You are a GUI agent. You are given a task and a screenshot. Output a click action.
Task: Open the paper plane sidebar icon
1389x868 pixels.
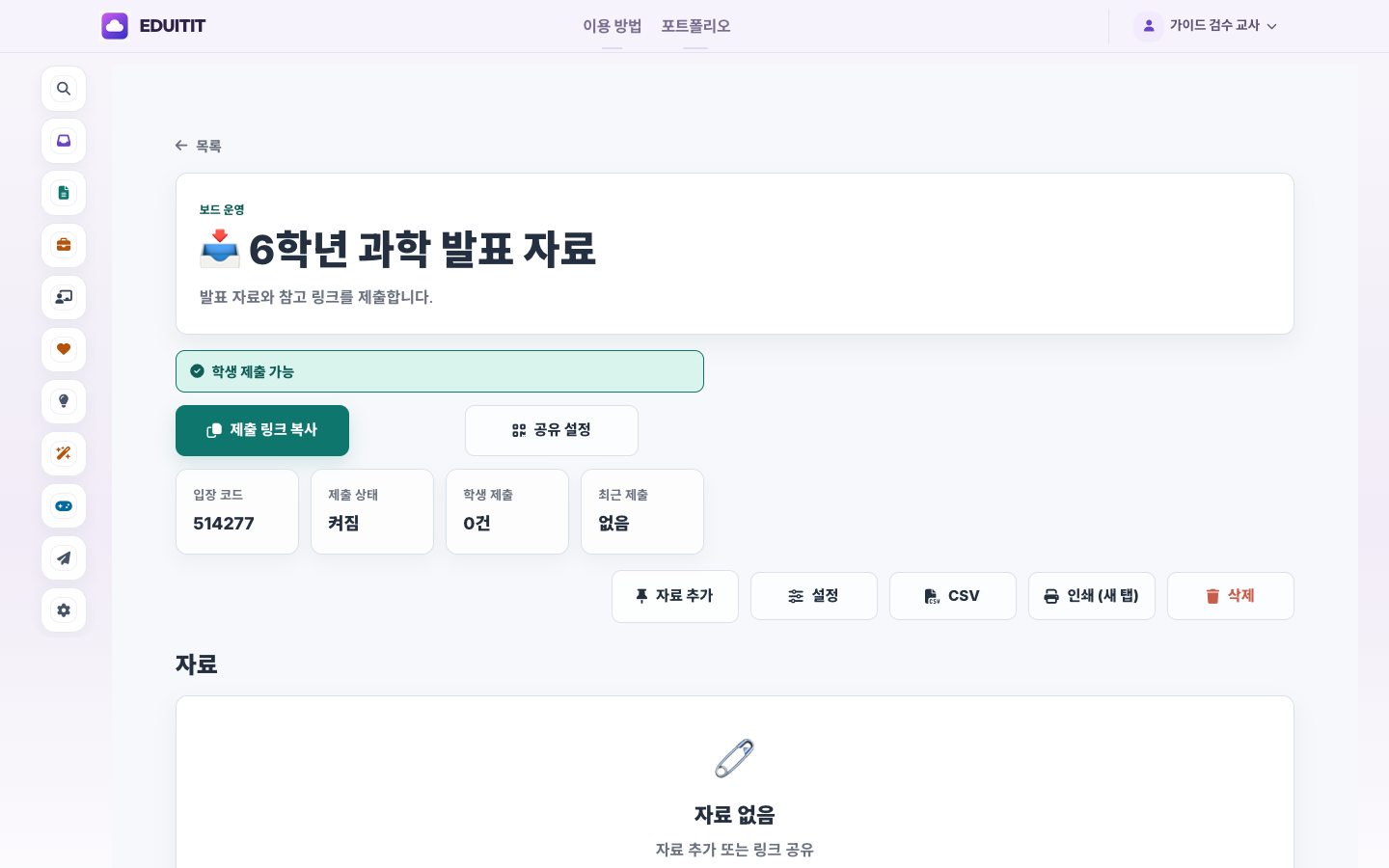64,557
